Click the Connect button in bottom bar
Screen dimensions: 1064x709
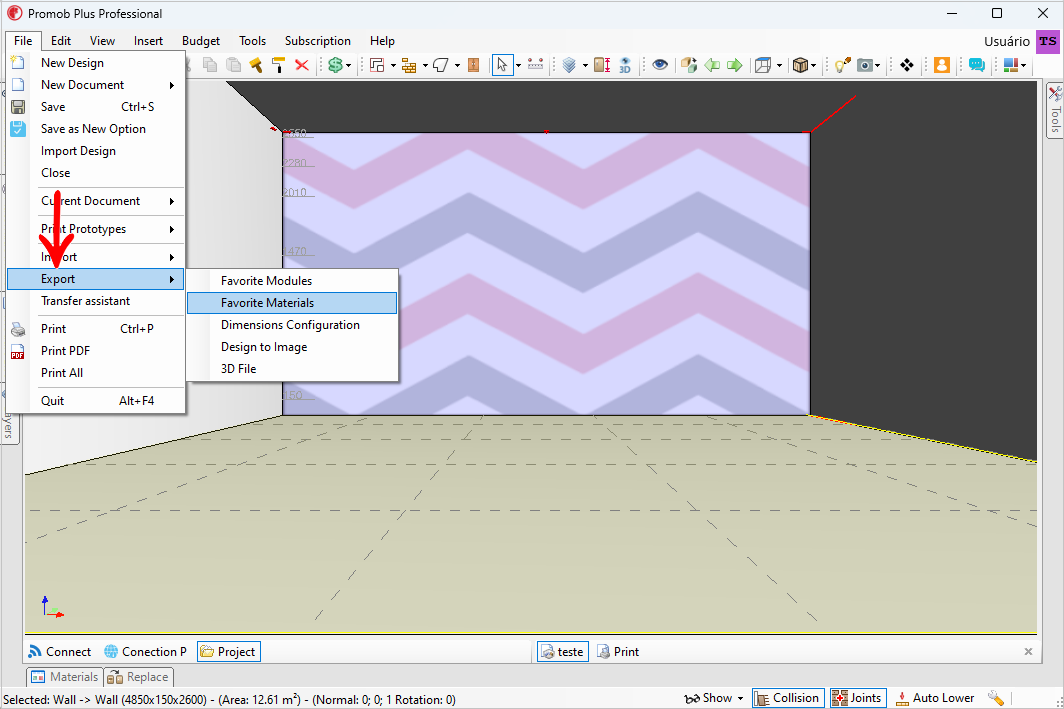(60, 651)
